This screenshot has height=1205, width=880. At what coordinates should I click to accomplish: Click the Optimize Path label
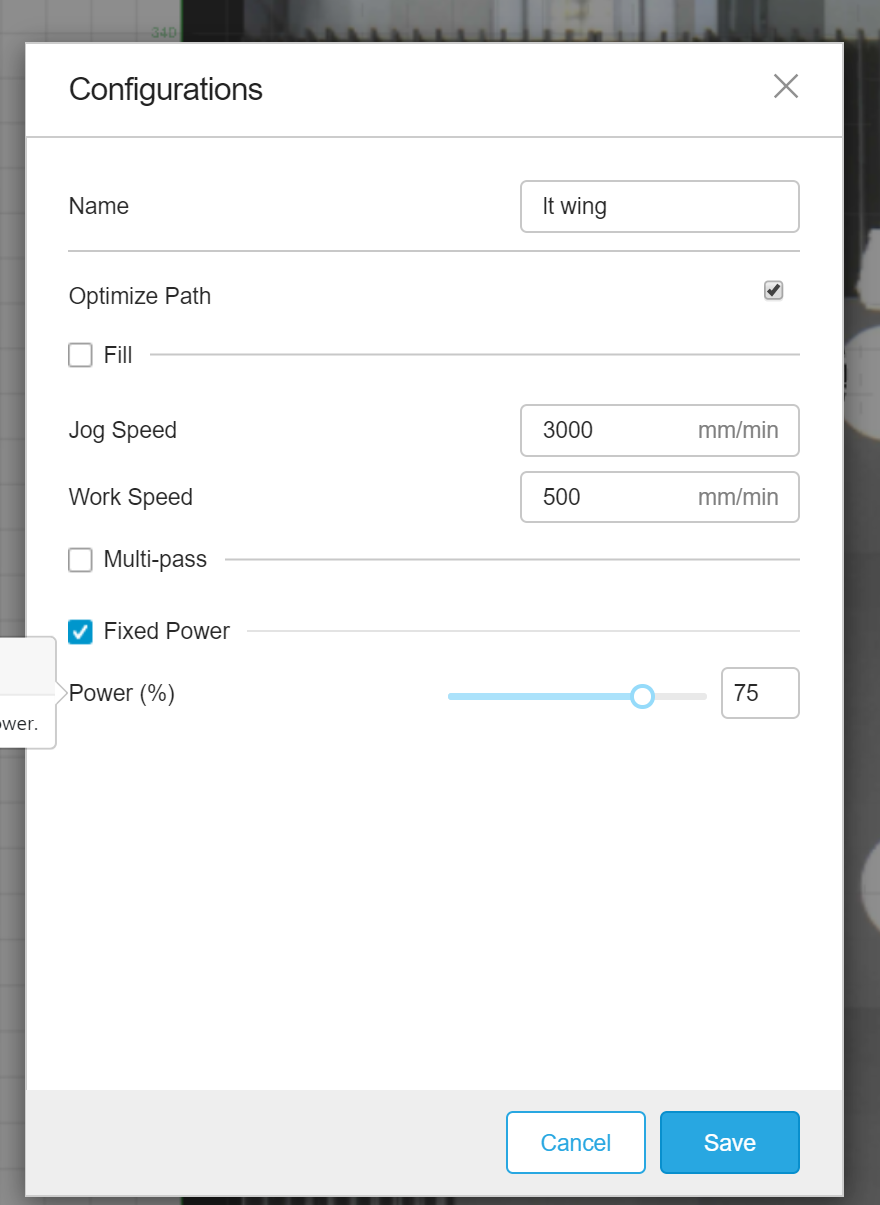click(139, 296)
